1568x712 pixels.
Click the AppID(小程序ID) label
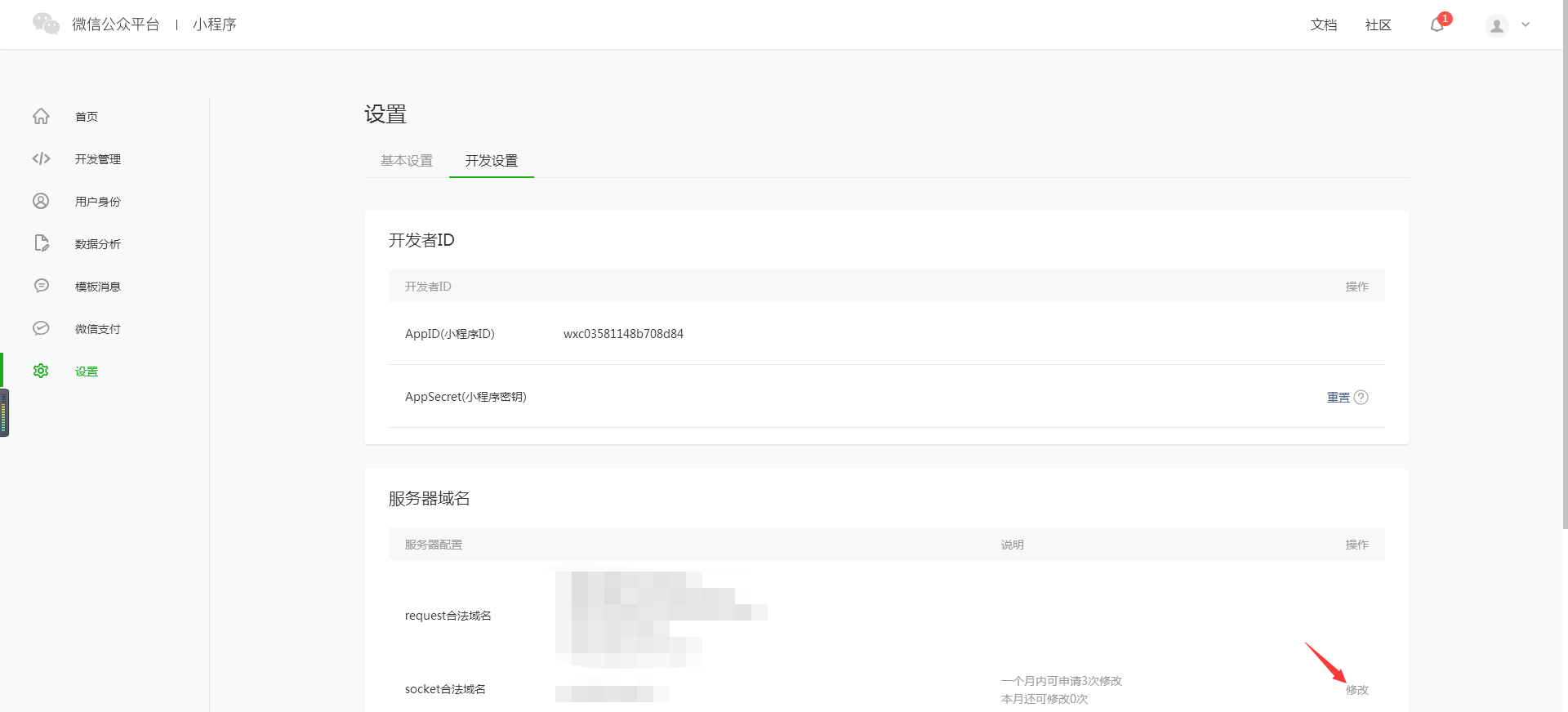[x=450, y=334]
